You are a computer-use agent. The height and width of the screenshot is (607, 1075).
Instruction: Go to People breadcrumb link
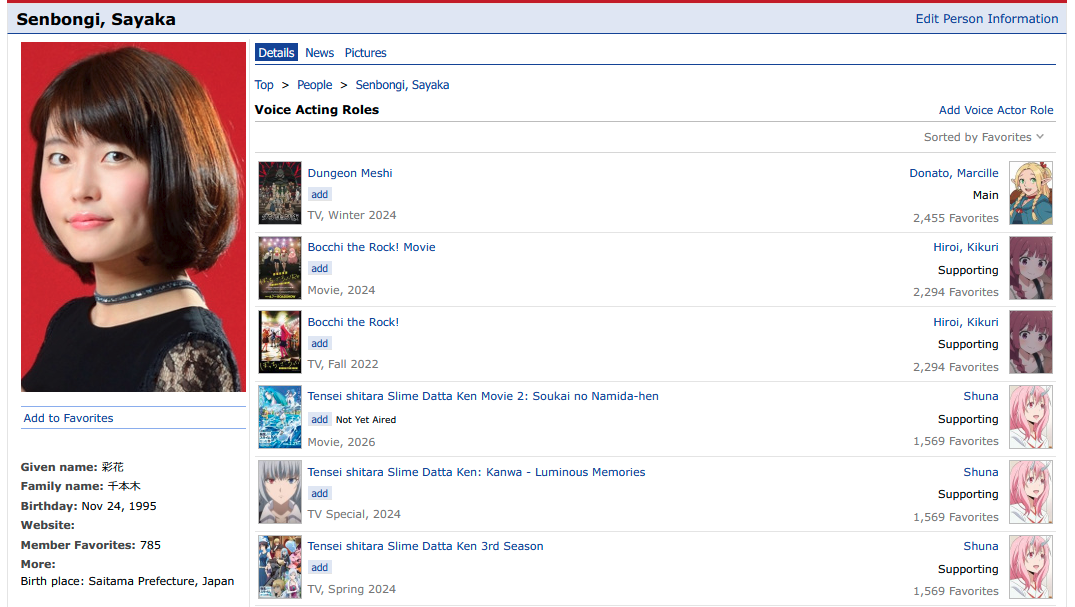click(x=315, y=85)
